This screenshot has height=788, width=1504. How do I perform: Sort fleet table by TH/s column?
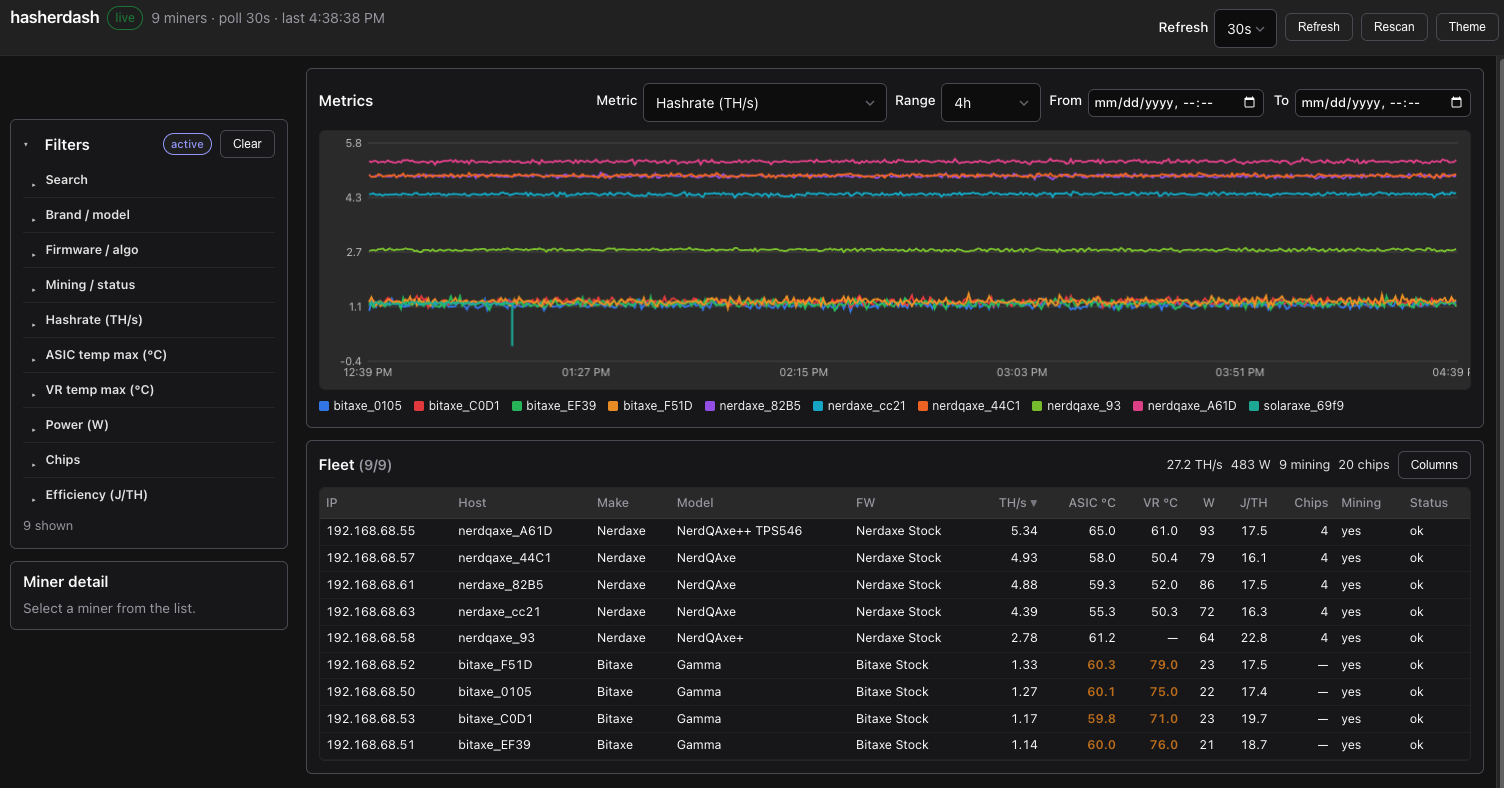1017,503
